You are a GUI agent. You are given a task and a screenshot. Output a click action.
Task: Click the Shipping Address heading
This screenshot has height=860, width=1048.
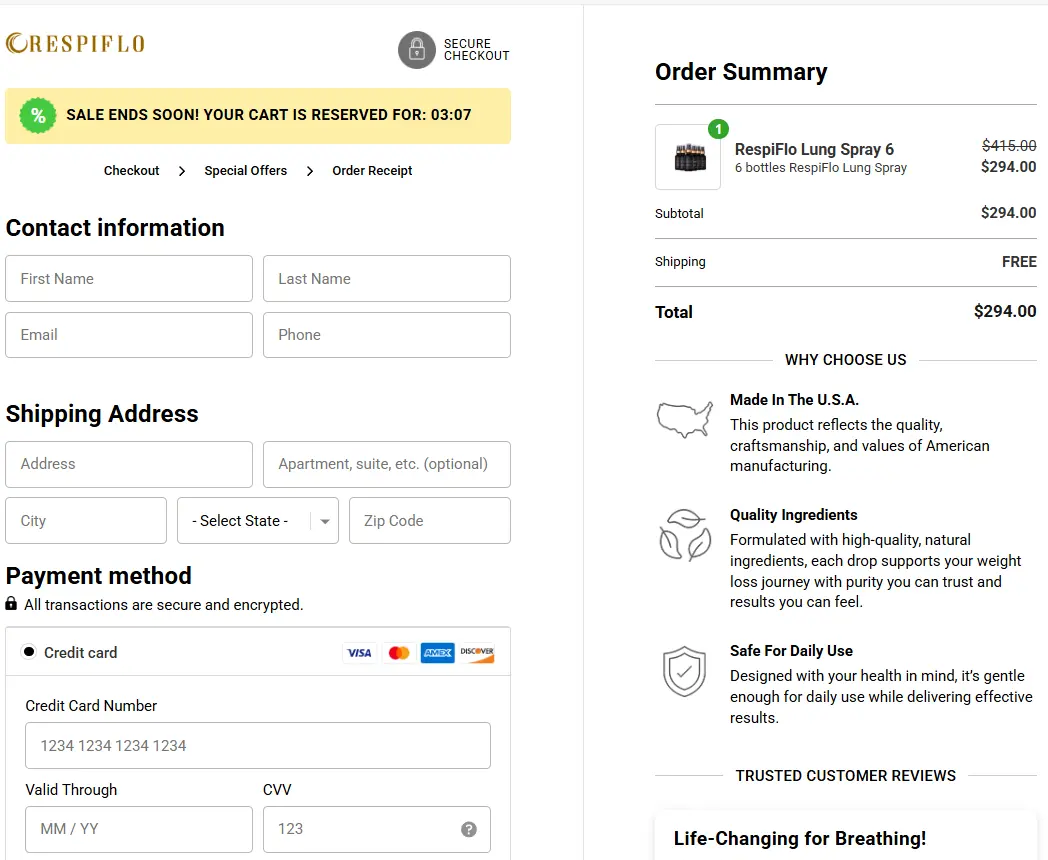[x=102, y=414]
